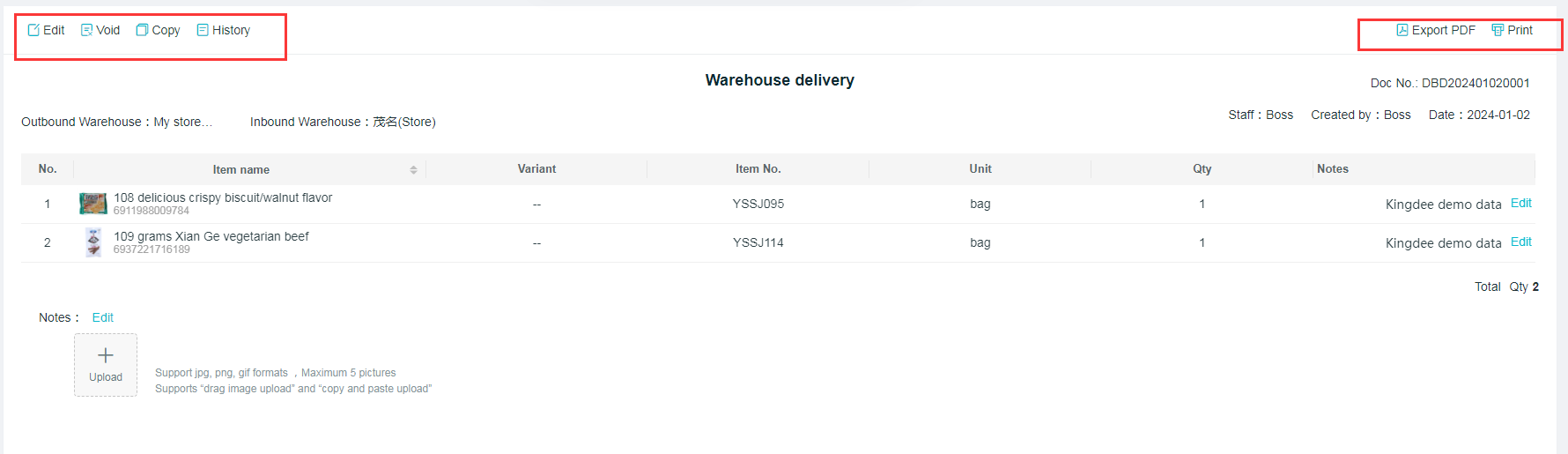Click the Qty column header
Screen dimensions: 1568x454
click(1202, 168)
